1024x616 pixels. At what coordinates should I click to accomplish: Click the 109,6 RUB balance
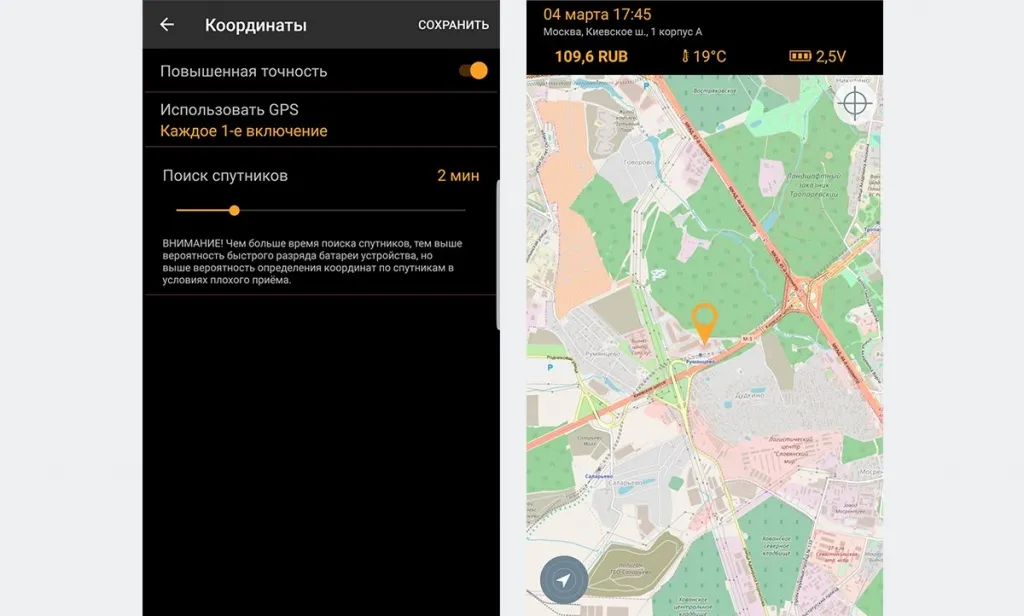pyautogui.click(x=591, y=57)
